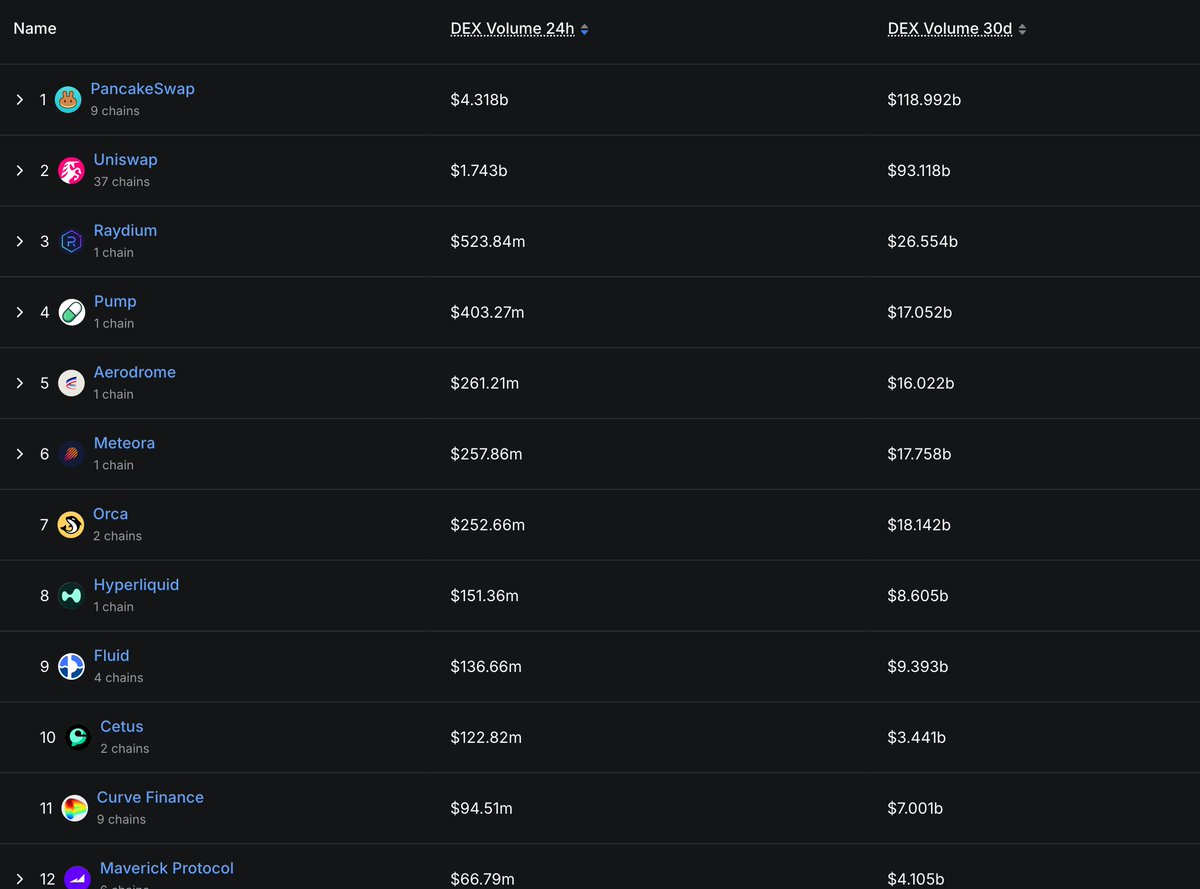Expand the Maverick Protocol row
Viewport: 1200px width, 889px height.
pos(20,879)
